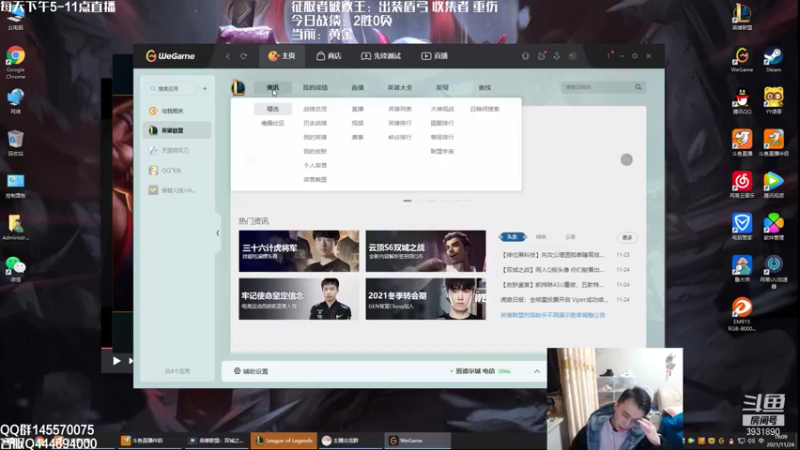This screenshot has width=800, height=450.
Task: Add an application with the plus button
Action: tap(205, 89)
